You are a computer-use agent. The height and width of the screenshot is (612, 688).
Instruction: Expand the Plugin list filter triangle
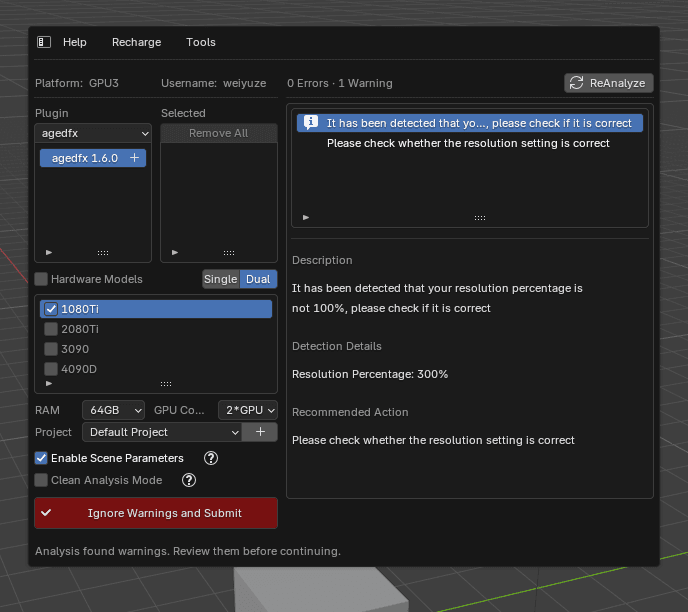[49, 252]
